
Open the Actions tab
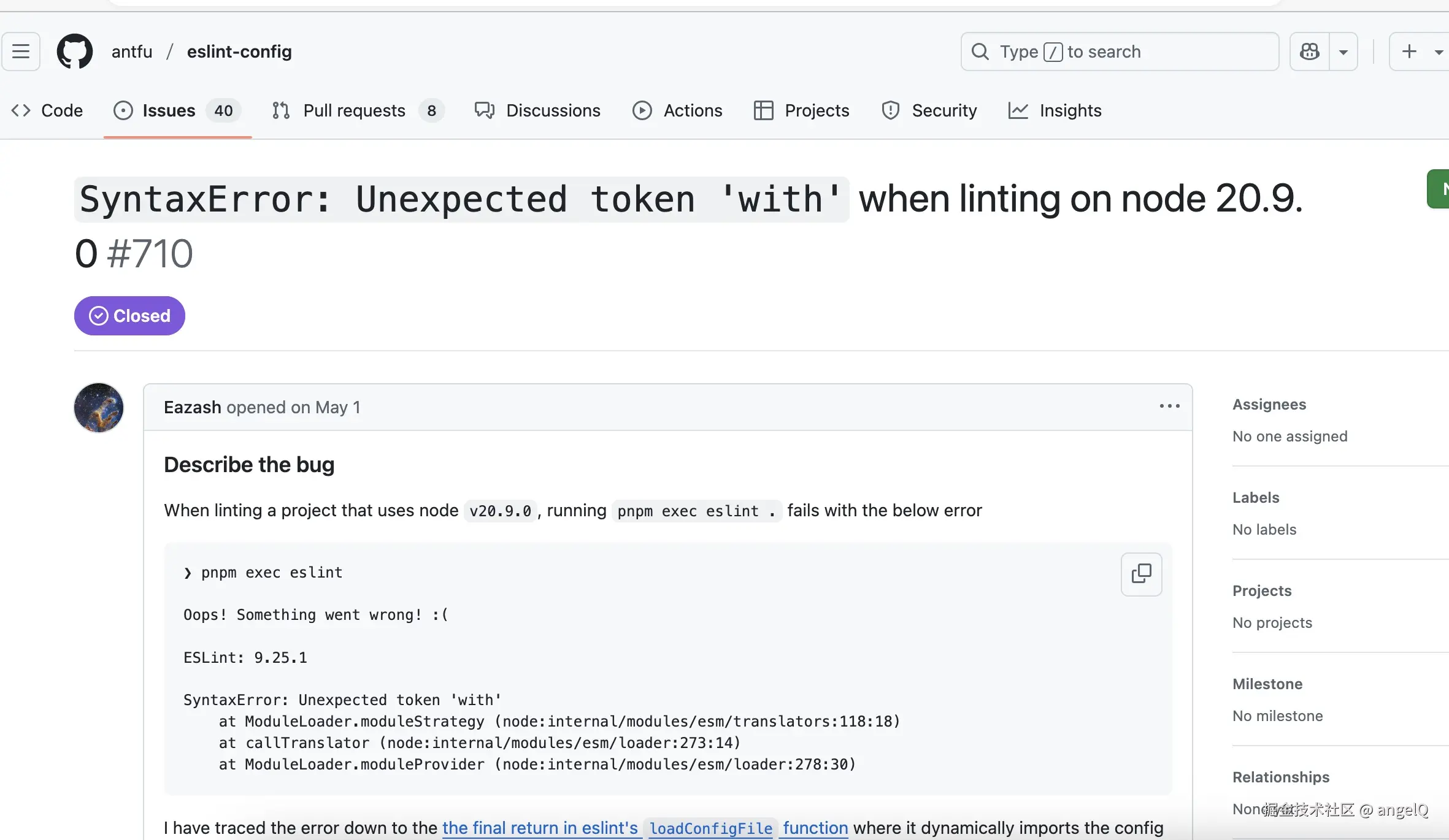[677, 110]
